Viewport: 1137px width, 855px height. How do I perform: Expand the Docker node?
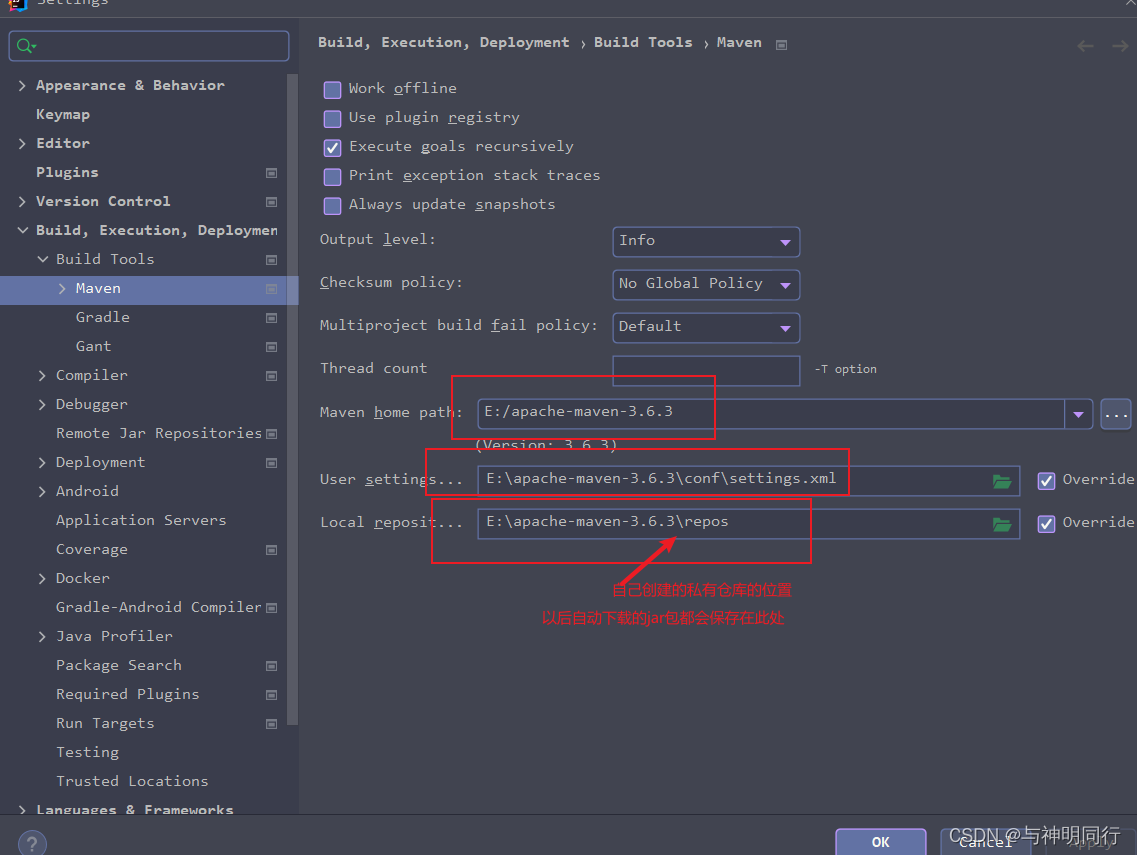[42, 579]
